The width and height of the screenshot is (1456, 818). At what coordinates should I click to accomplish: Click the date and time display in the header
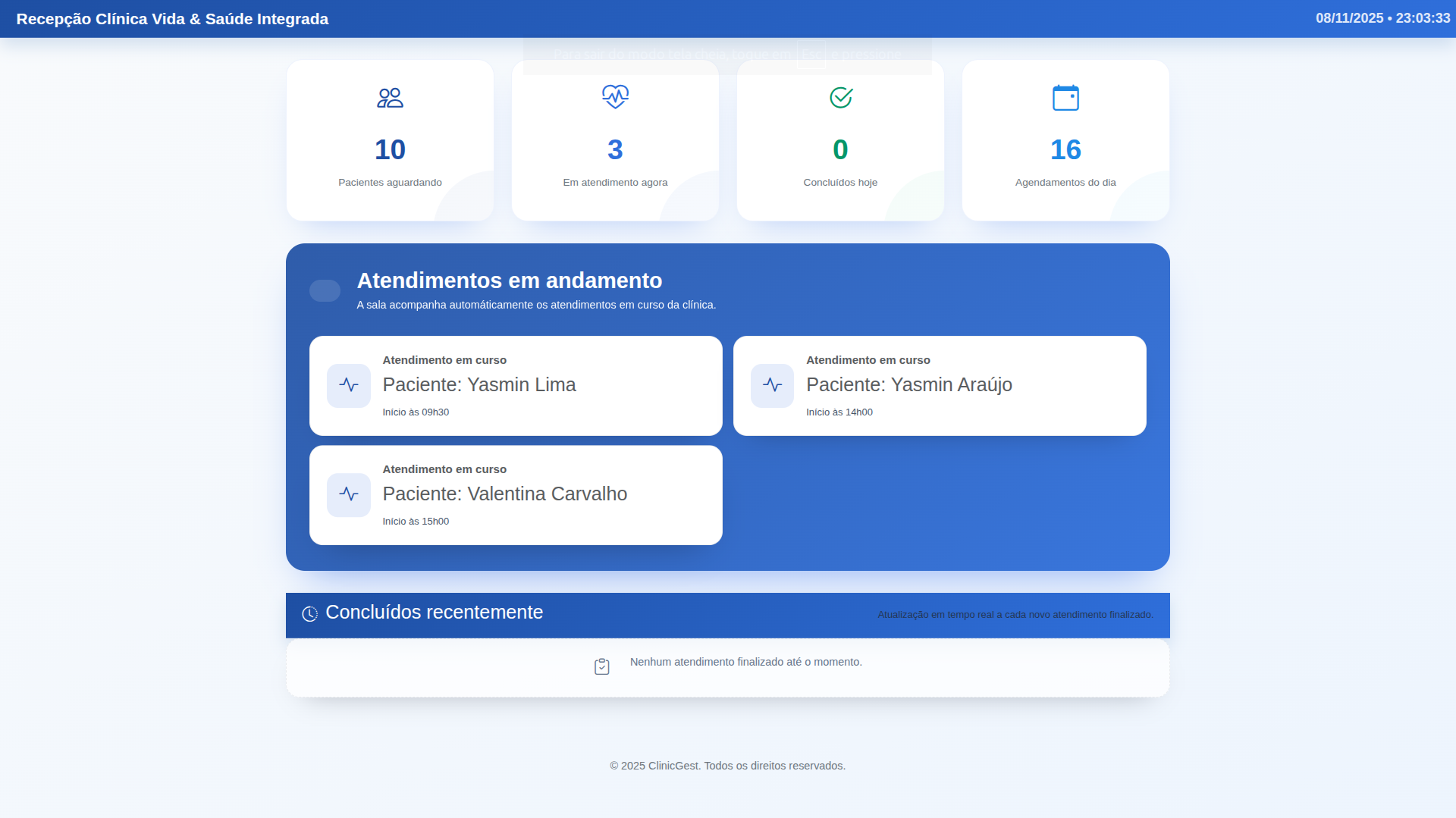coord(1381,18)
